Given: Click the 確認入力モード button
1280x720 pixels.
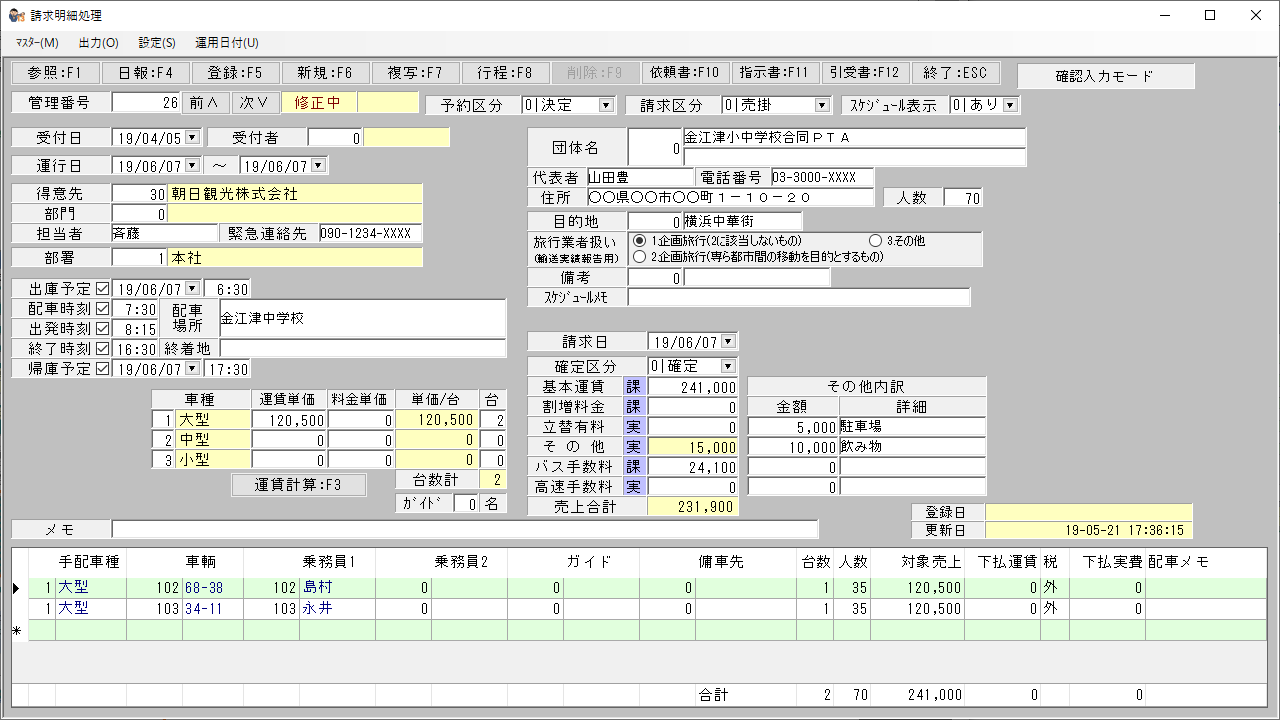Looking at the screenshot, I should coord(1105,76).
